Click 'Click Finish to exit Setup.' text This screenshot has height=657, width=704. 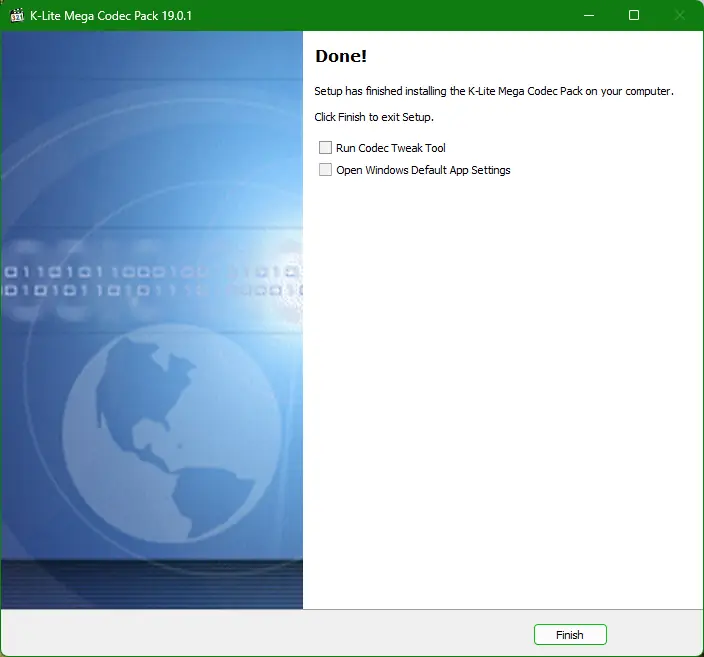point(374,117)
